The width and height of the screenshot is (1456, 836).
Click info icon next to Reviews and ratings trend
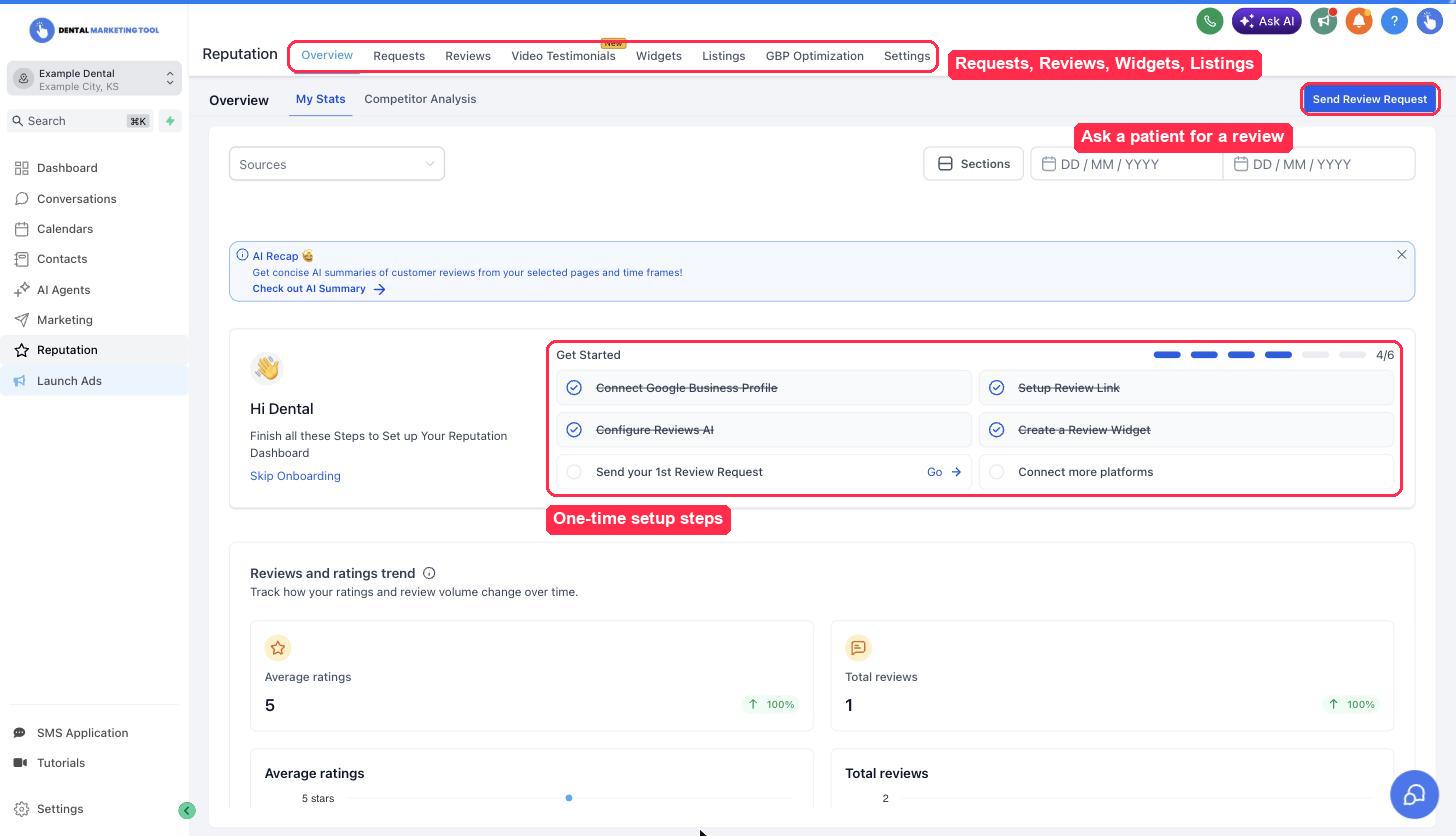(429, 573)
